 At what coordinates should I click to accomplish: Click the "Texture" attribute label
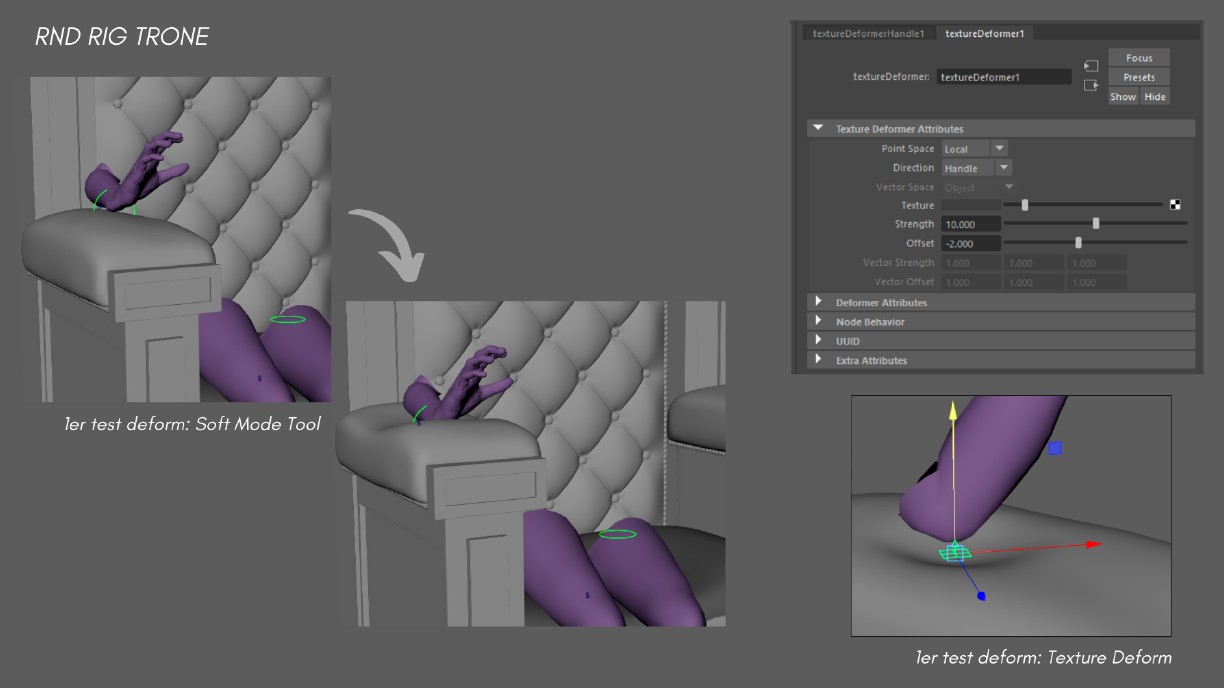(x=917, y=205)
